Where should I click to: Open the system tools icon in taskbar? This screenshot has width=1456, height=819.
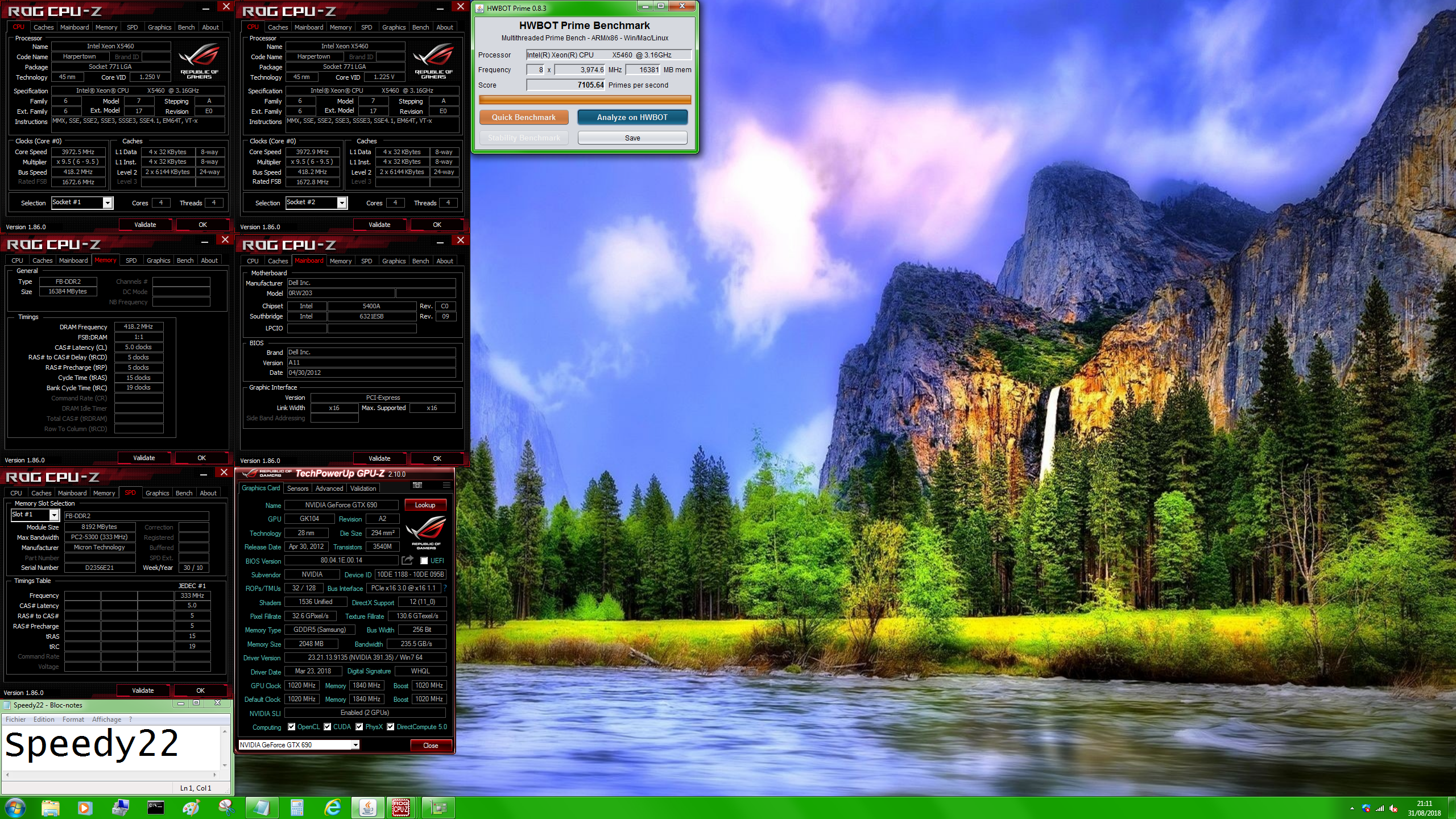pyautogui.click(x=121, y=808)
